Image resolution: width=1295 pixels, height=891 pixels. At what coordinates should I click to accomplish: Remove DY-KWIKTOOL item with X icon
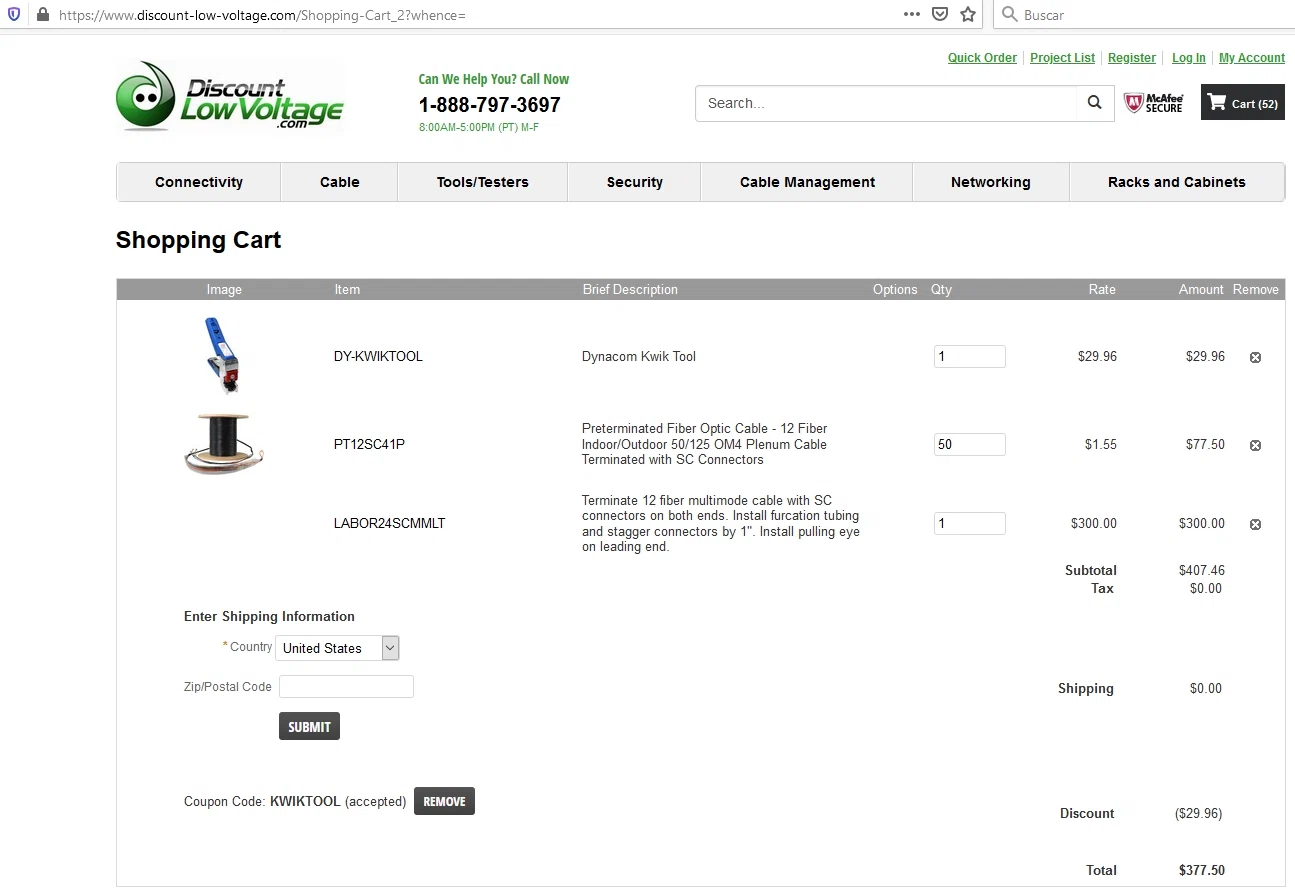pos(1255,357)
